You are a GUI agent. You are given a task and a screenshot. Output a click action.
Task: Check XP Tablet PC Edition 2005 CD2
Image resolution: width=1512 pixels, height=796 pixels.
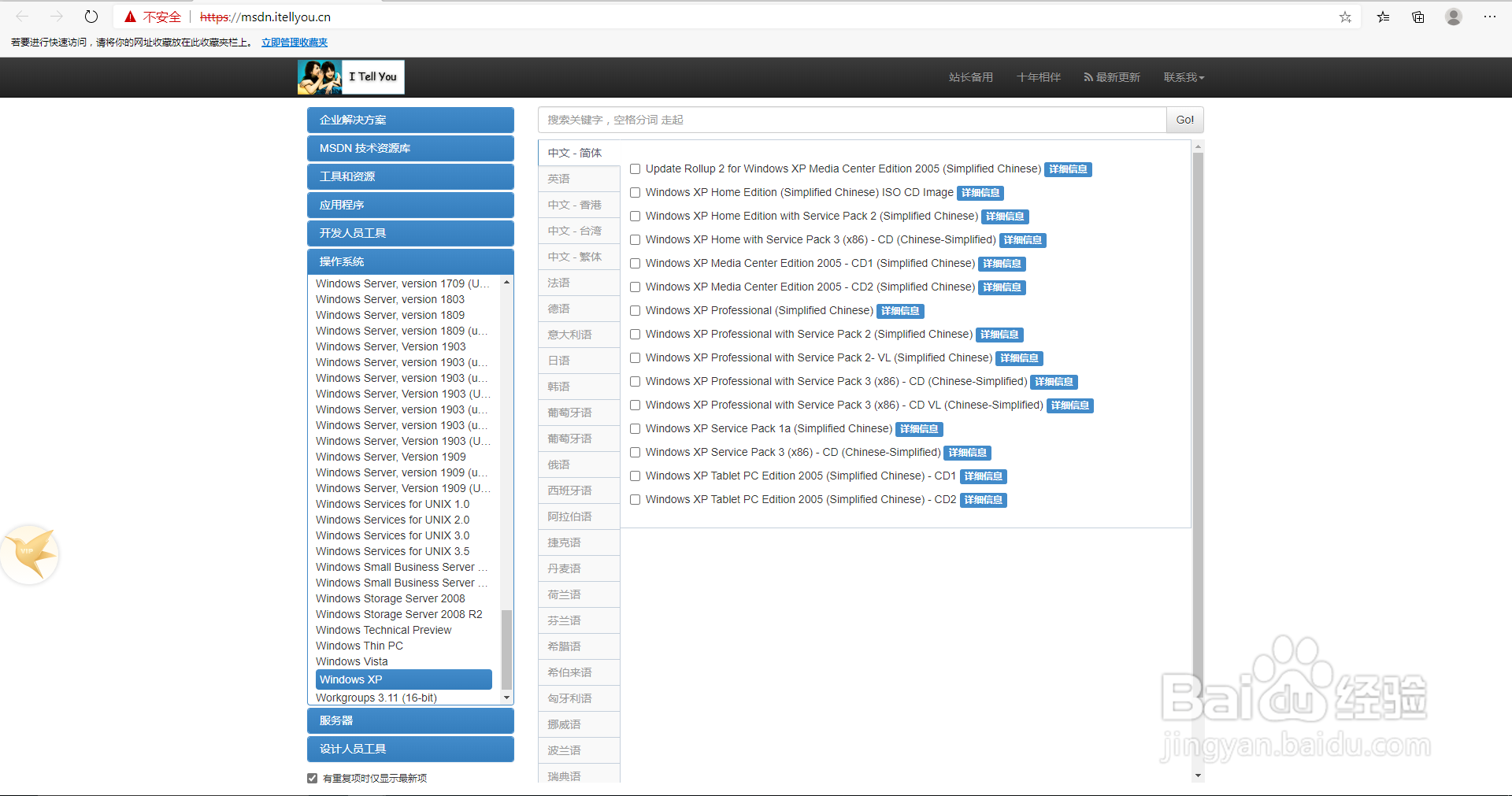click(x=635, y=500)
